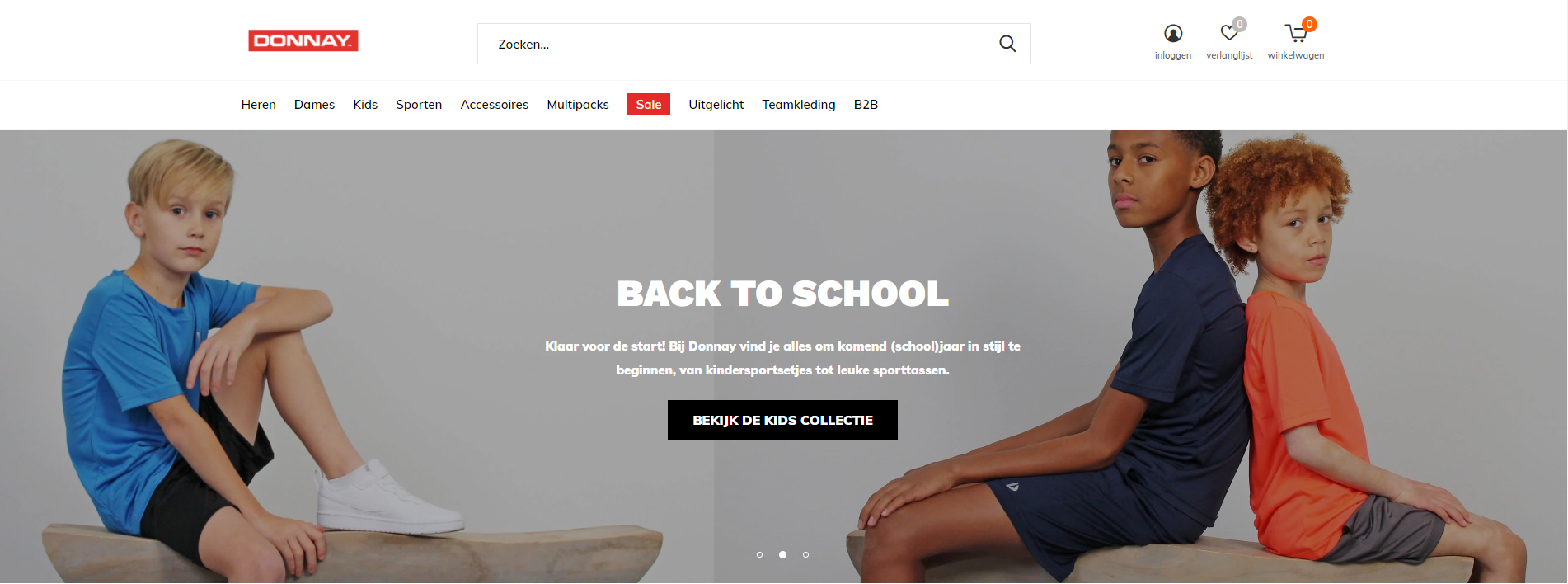The width and height of the screenshot is (1568, 584).
Task: Go to the Uitgelicht section
Action: click(x=716, y=105)
